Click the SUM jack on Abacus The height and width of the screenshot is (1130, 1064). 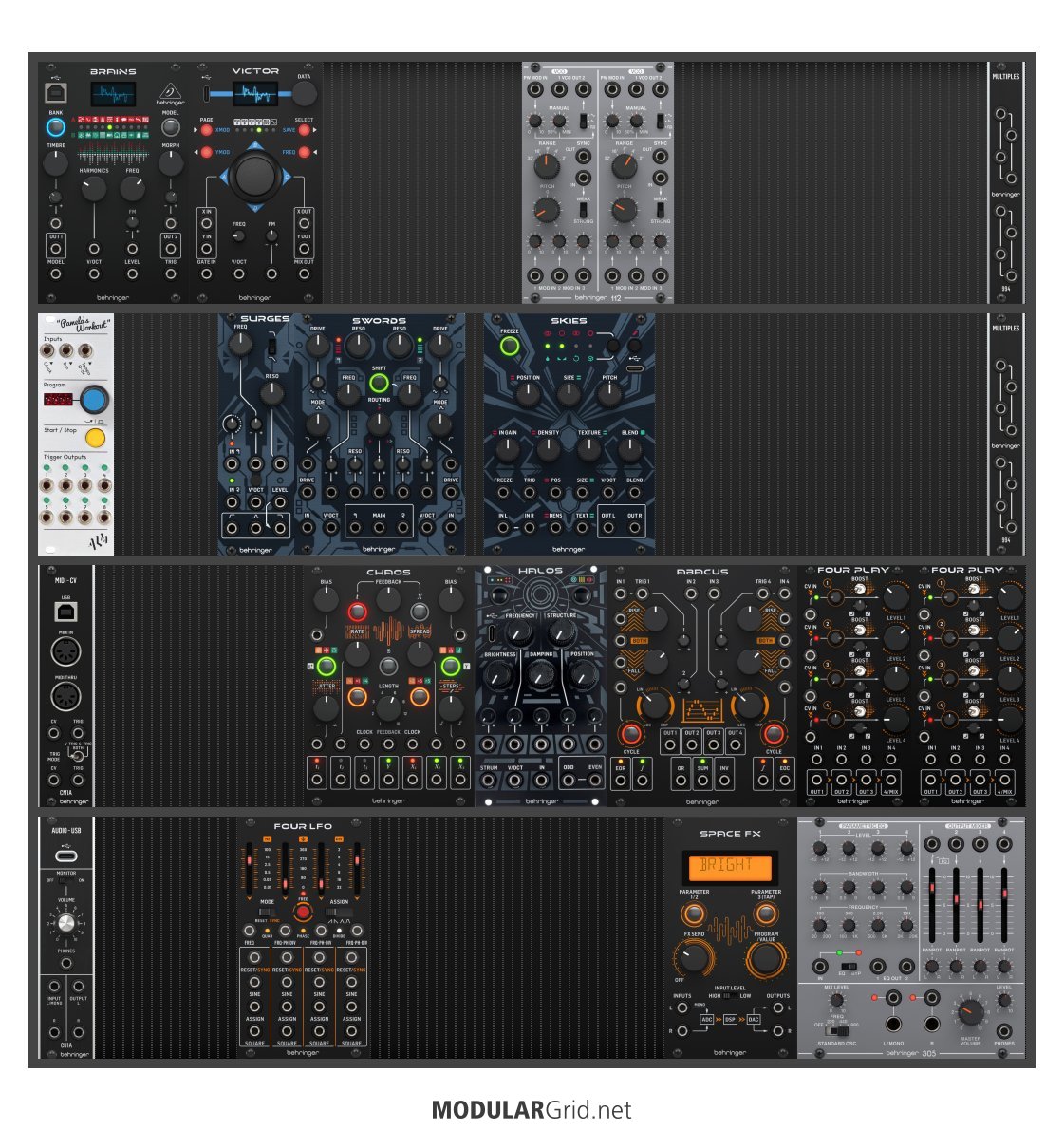tap(702, 781)
